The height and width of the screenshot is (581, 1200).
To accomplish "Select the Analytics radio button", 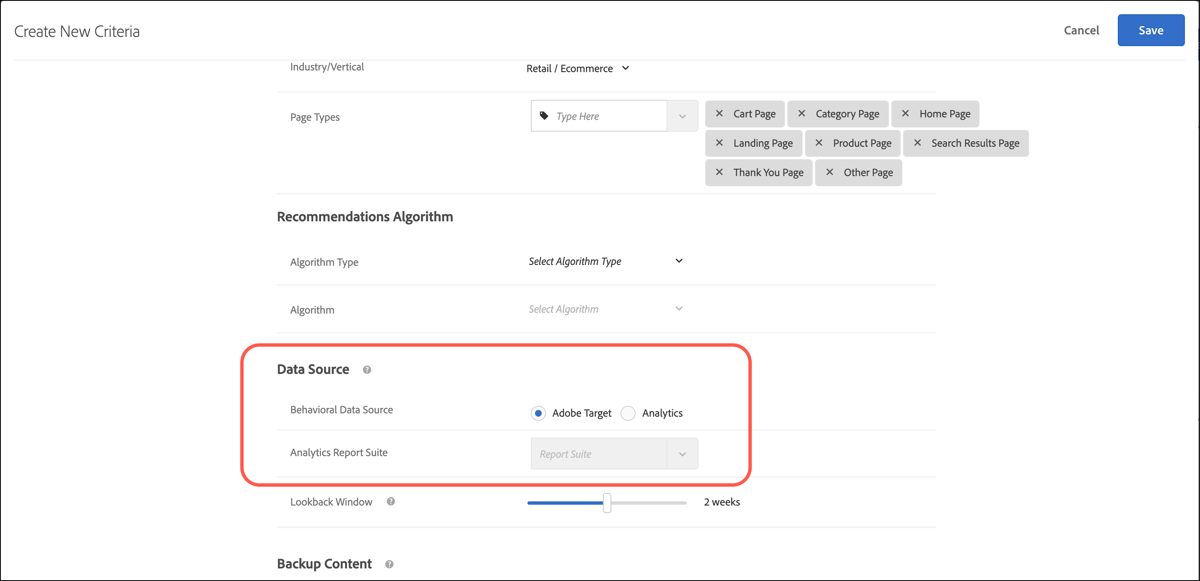I will (628, 413).
